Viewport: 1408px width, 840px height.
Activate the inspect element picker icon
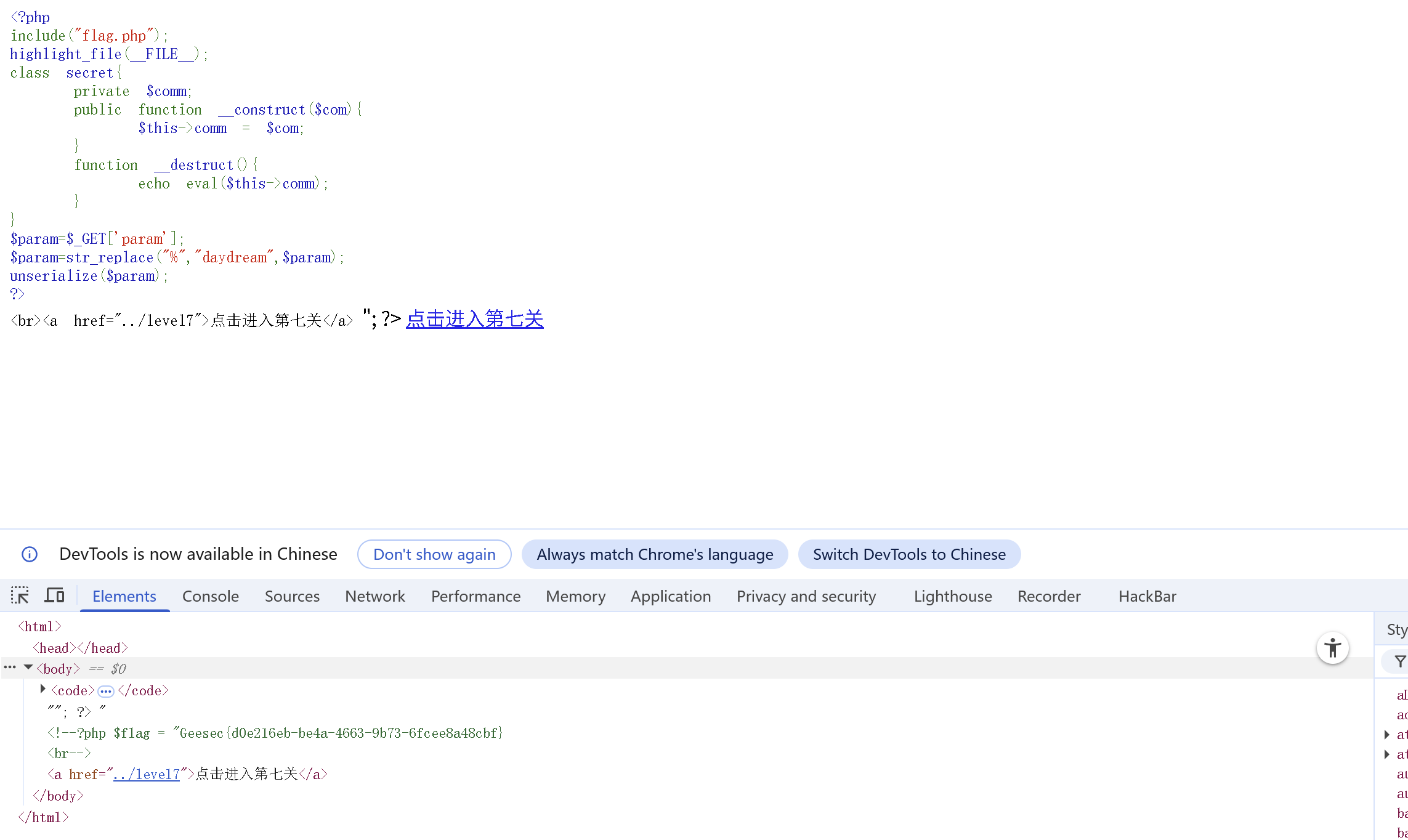(20, 596)
